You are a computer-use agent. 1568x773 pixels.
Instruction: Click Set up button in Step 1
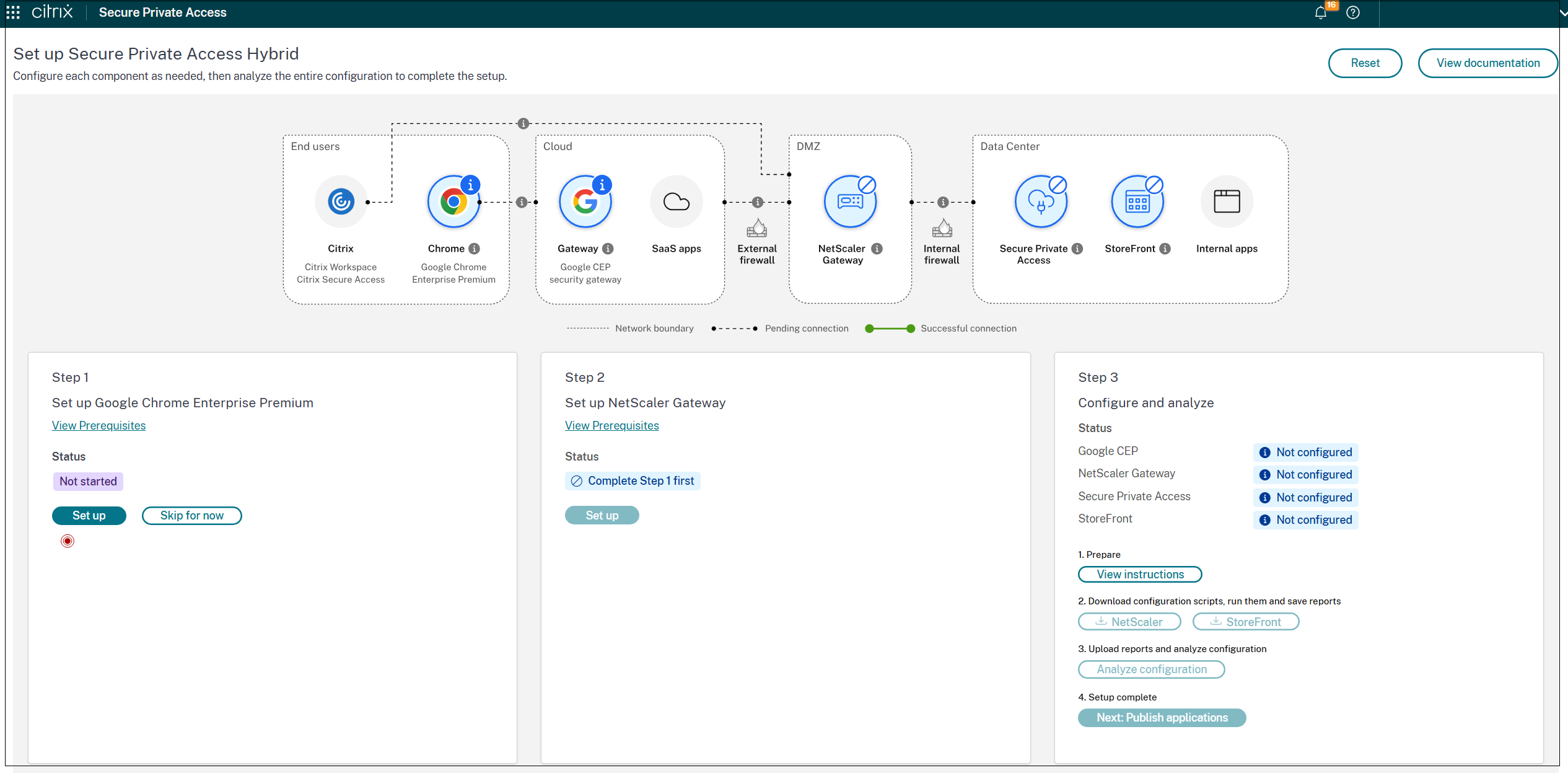tap(89, 516)
